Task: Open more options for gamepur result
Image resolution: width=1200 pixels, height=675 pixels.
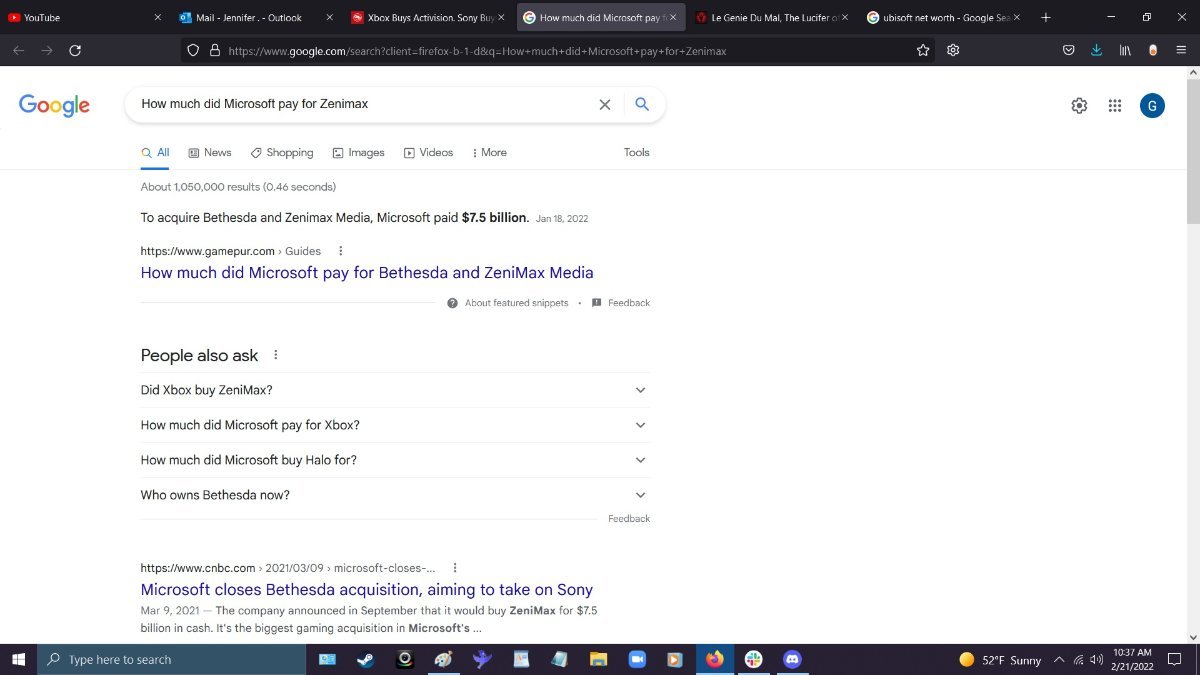Action: click(x=340, y=251)
